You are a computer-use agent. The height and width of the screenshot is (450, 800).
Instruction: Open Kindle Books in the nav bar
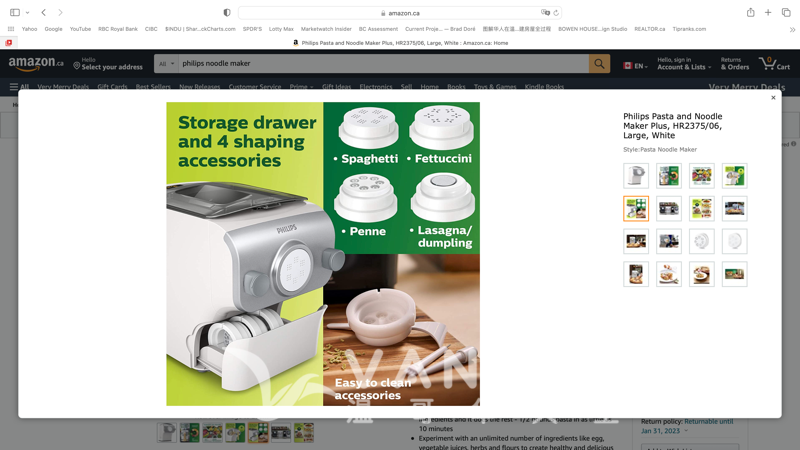tap(544, 86)
